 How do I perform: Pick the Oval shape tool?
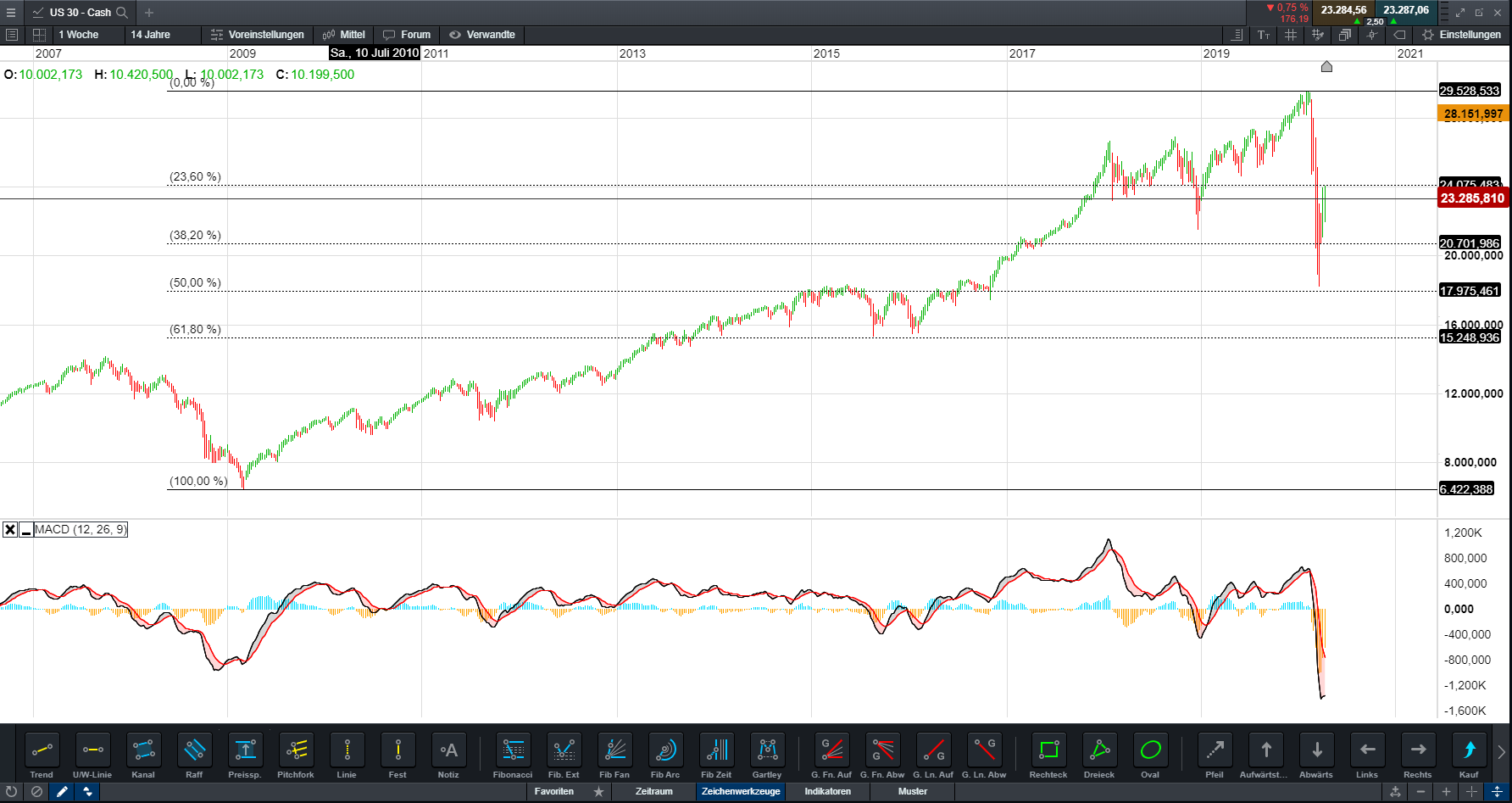pyautogui.click(x=1150, y=751)
